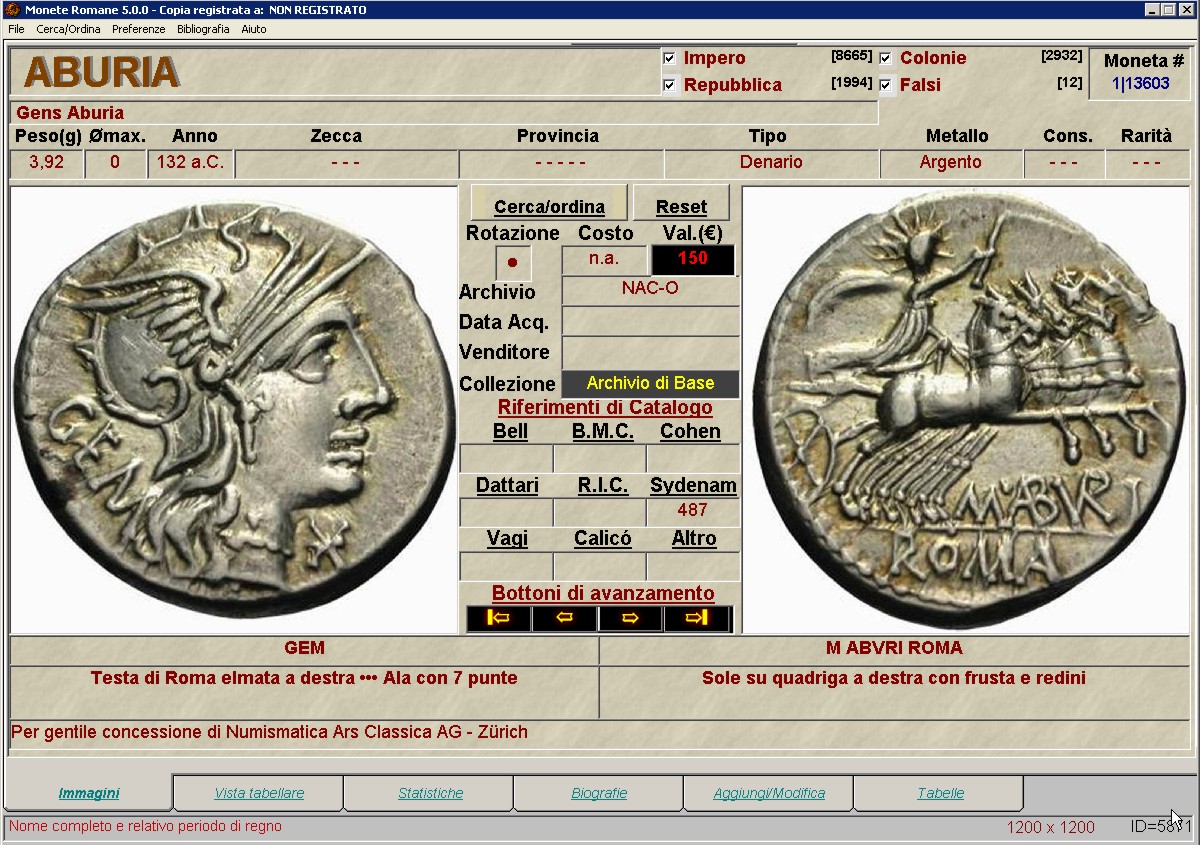Click the empty Bell reference field
1200x845 pixels.
tap(506, 458)
